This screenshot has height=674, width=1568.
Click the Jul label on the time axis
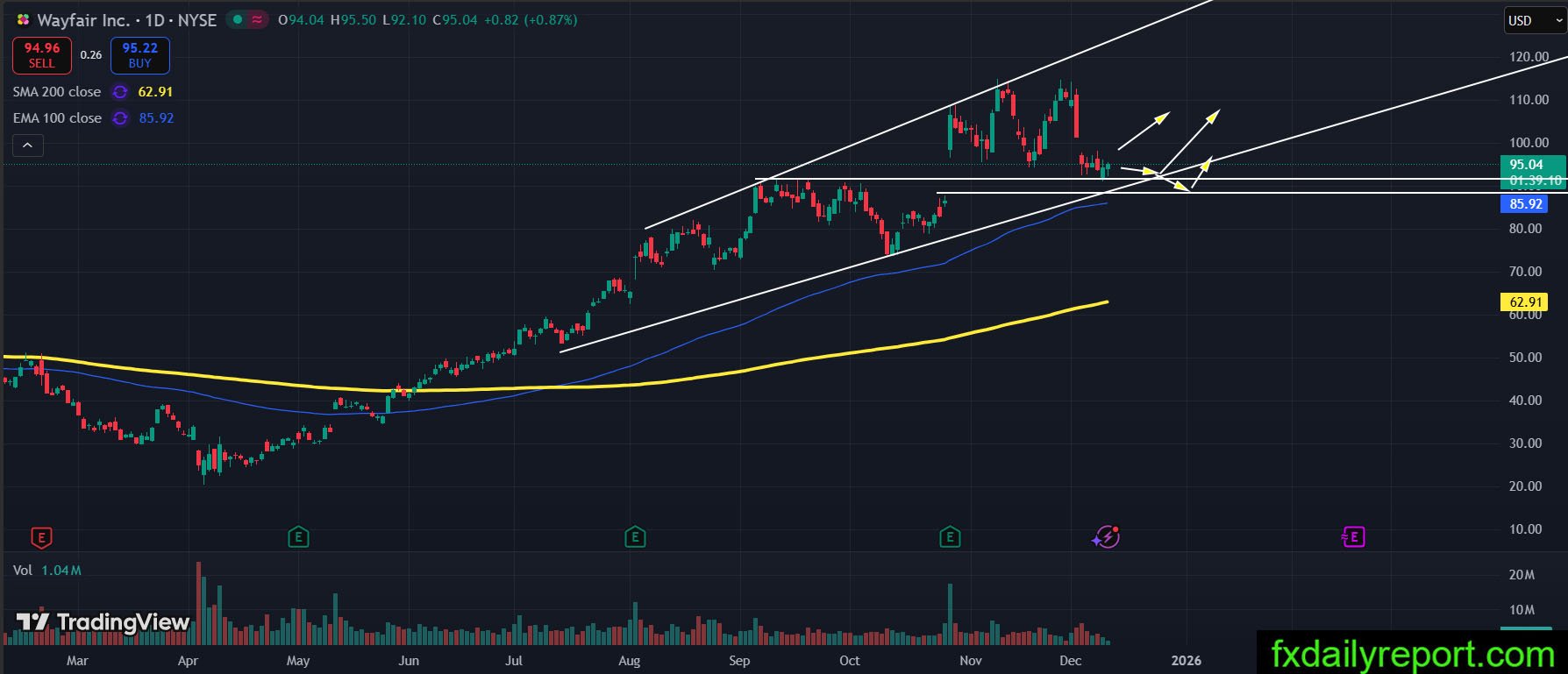514,661
